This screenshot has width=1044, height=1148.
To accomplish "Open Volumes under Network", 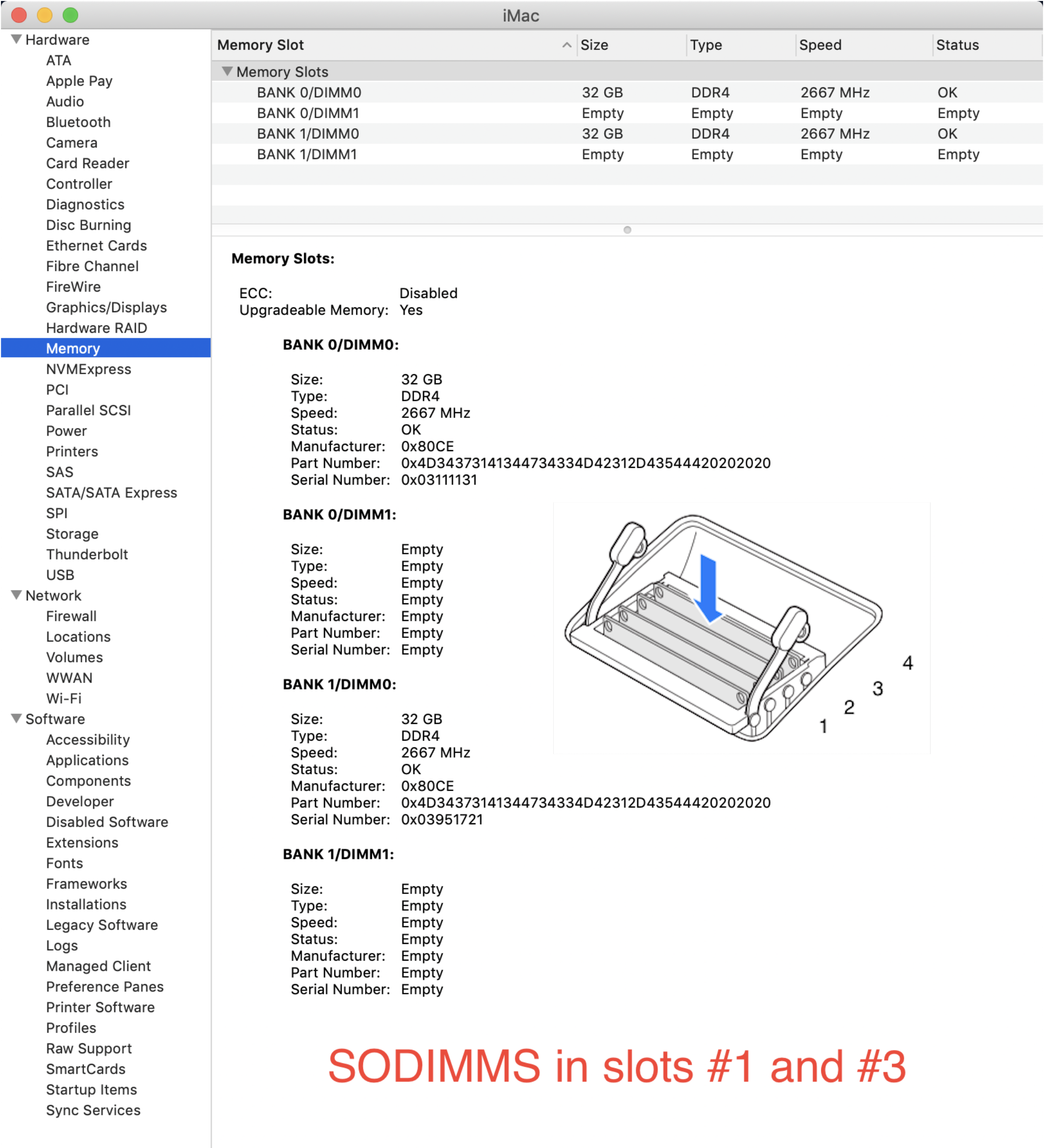I will [x=74, y=657].
